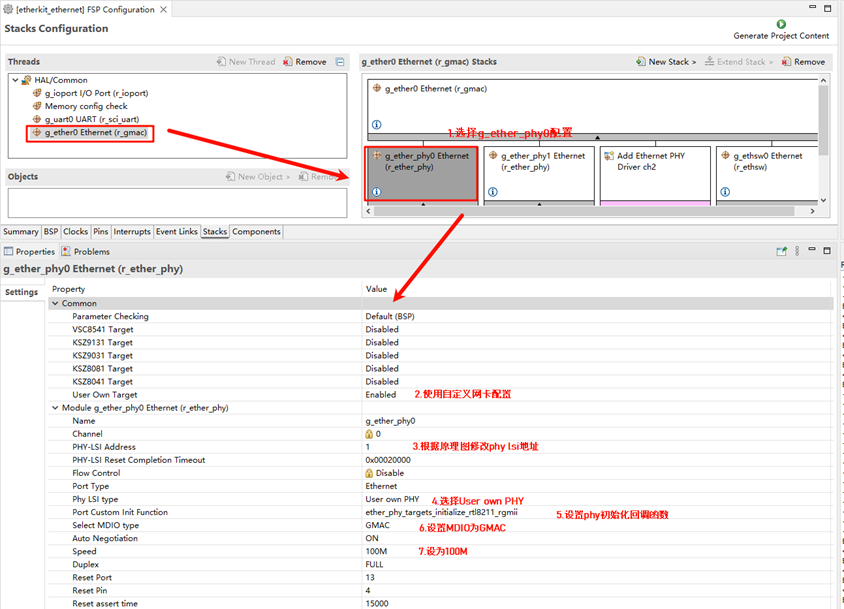Click the Stacks pane horizontal scrollbar
The image size is (844, 609).
click(590, 211)
